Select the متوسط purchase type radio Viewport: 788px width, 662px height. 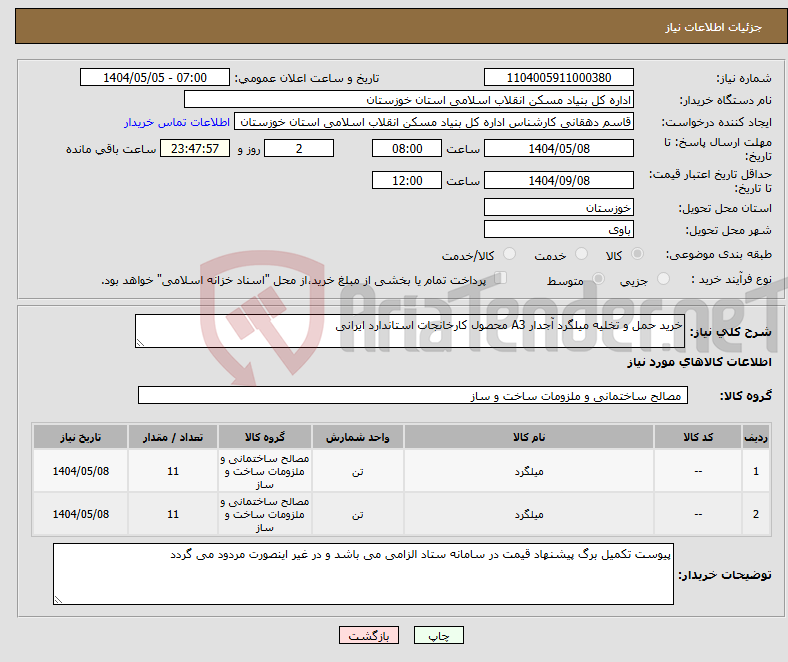pyautogui.click(x=600, y=281)
